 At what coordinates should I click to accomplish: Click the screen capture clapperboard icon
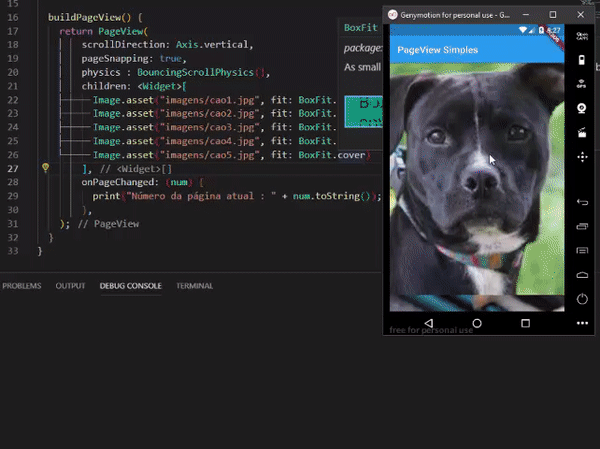click(582, 132)
